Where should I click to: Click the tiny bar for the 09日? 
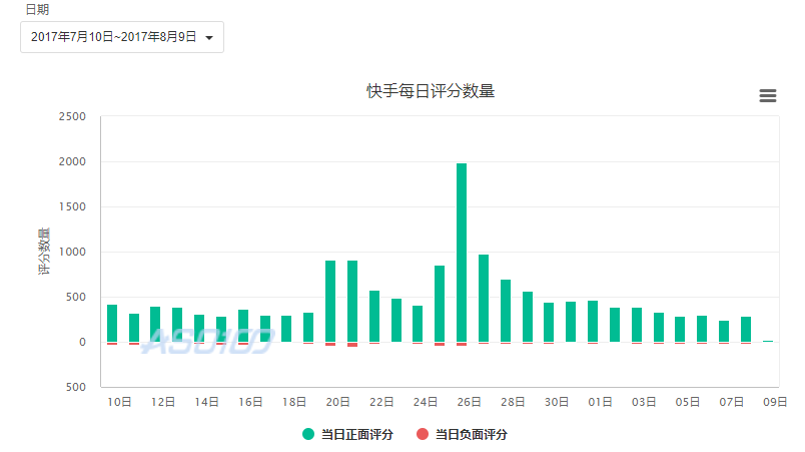tap(768, 341)
